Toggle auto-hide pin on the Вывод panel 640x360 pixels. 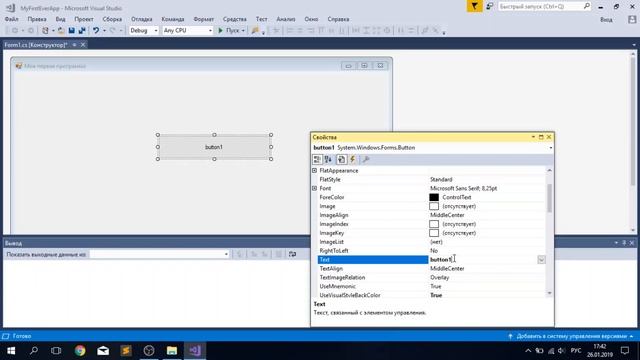624,243
